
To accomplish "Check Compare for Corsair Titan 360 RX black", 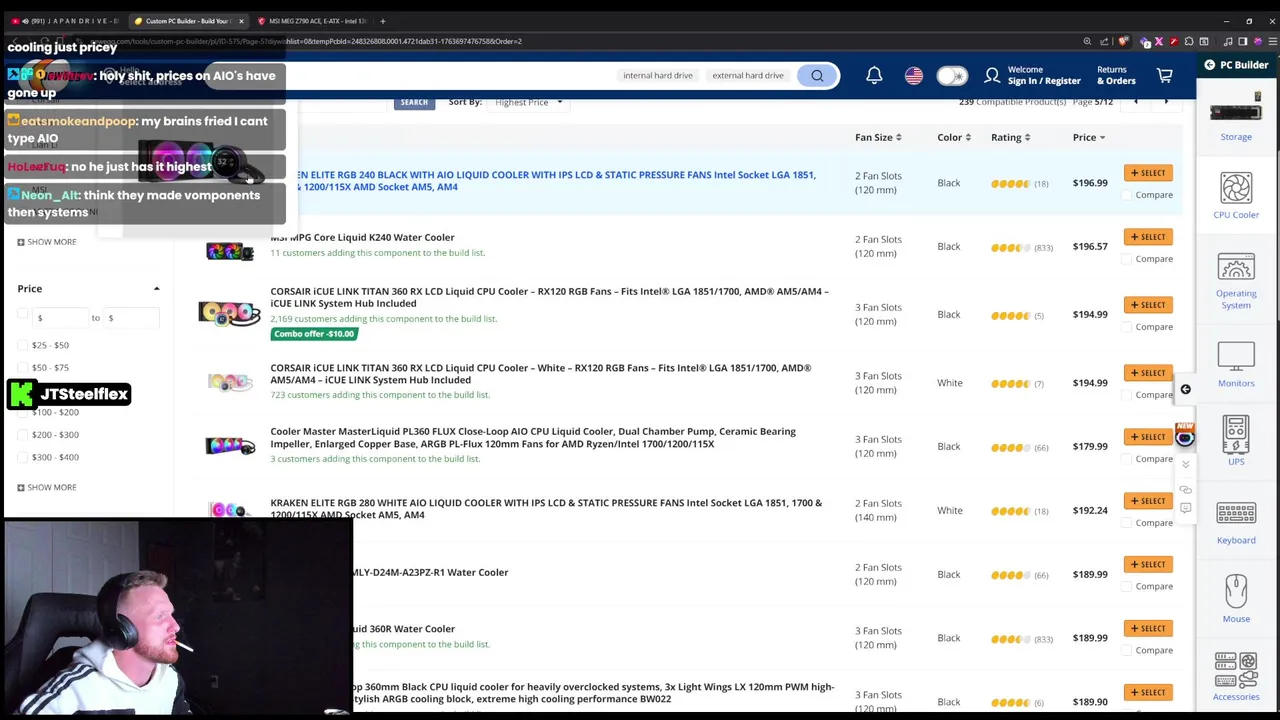I will (1127, 327).
